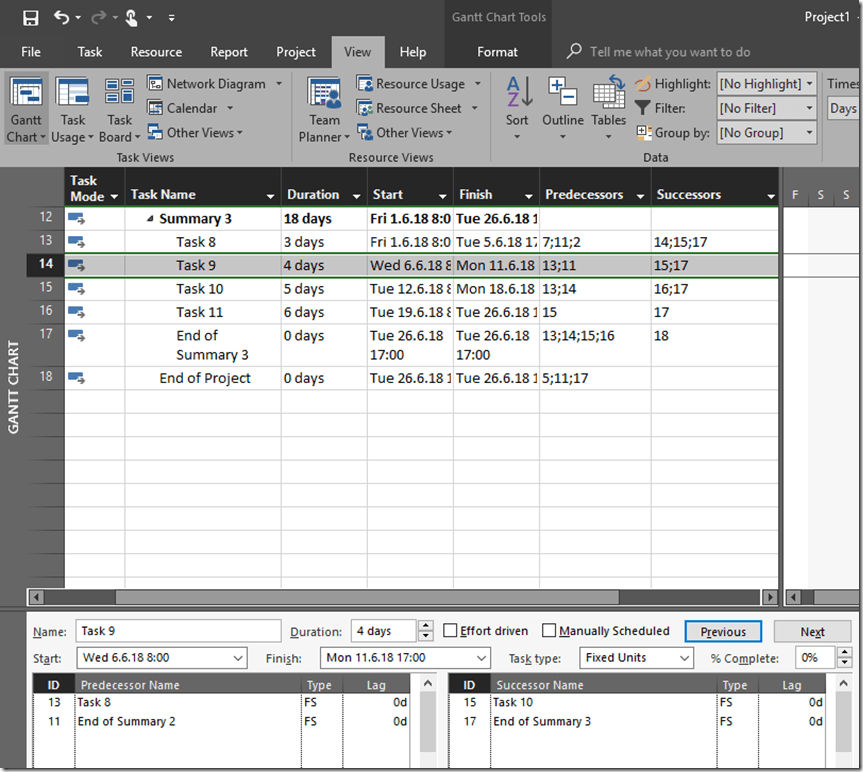Click the Save icon in title bar
This screenshot has height=772, width=863.
click(30, 17)
